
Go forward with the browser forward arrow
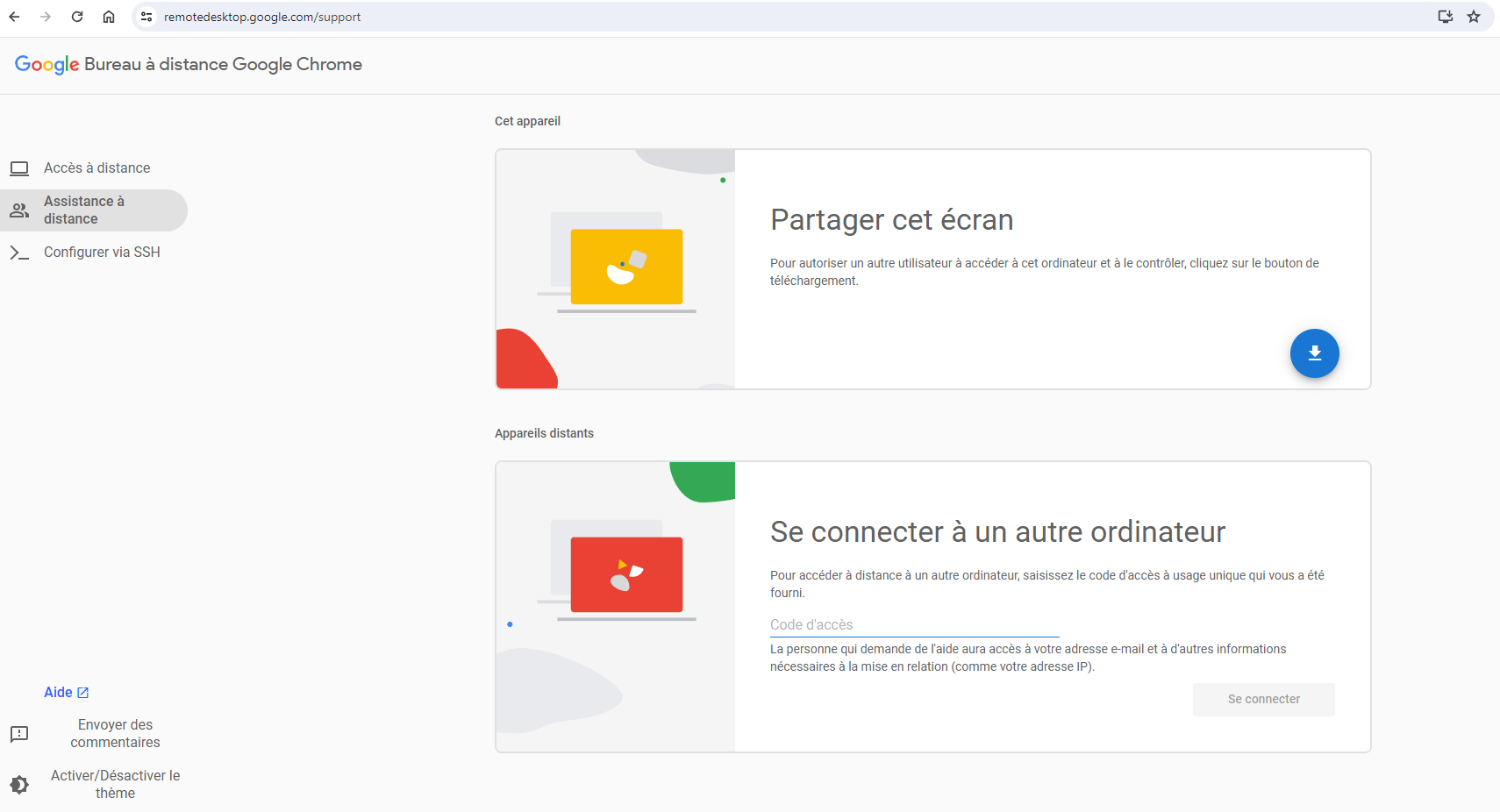pyautogui.click(x=46, y=17)
